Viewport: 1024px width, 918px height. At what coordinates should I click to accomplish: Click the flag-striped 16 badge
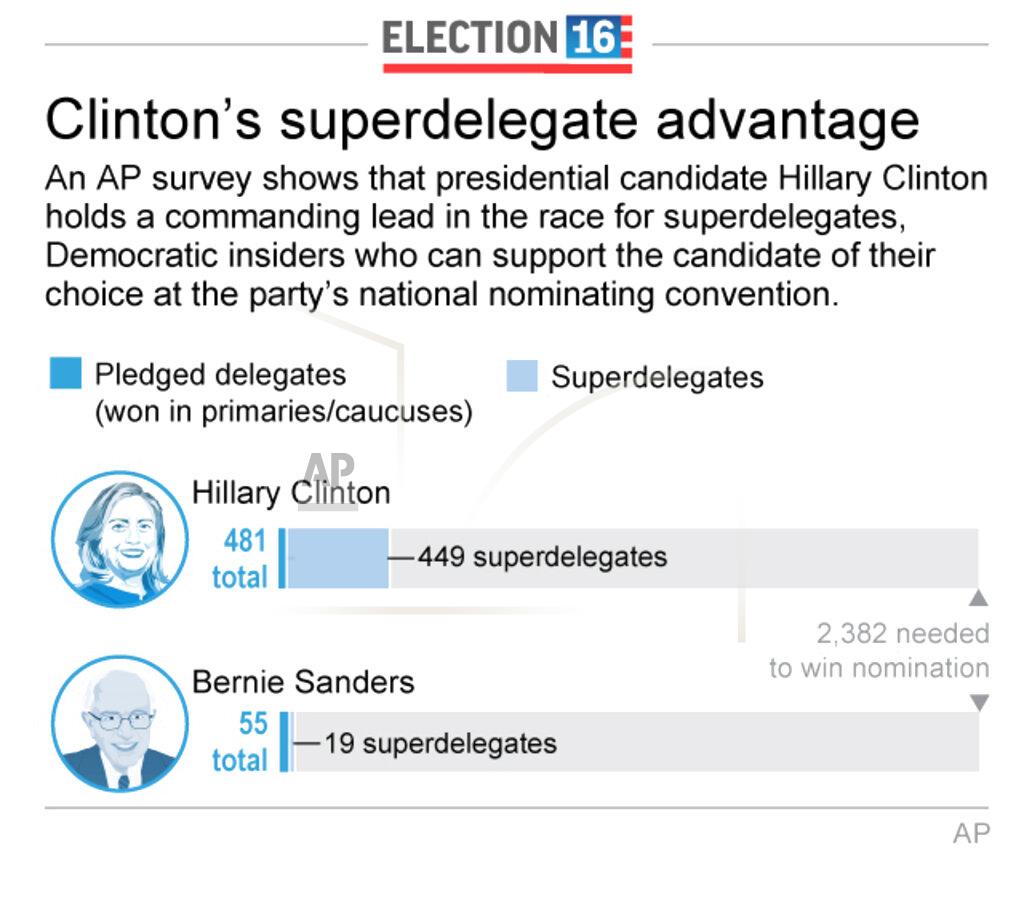(599, 37)
